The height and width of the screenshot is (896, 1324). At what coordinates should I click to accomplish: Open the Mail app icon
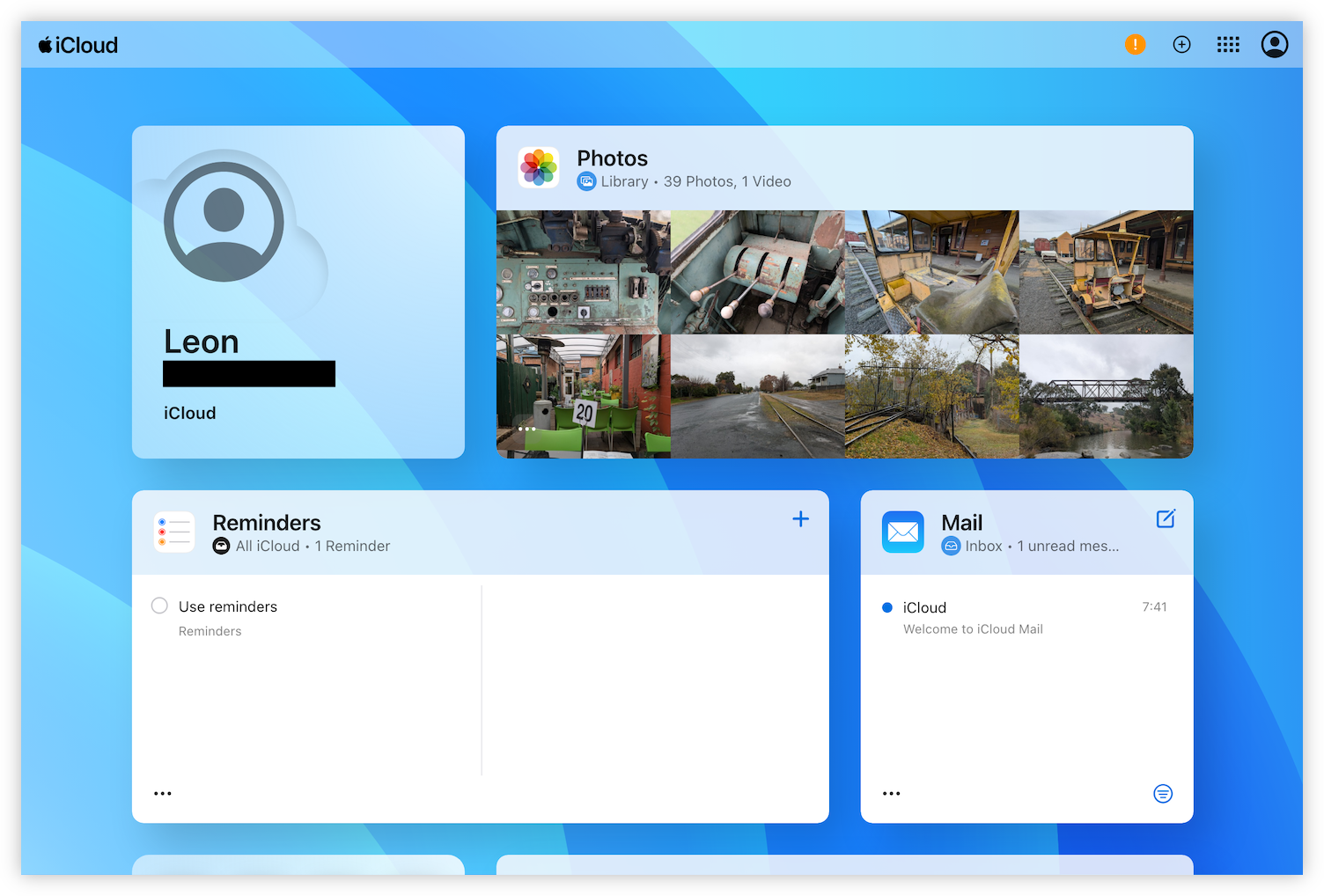(x=903, y=532)
